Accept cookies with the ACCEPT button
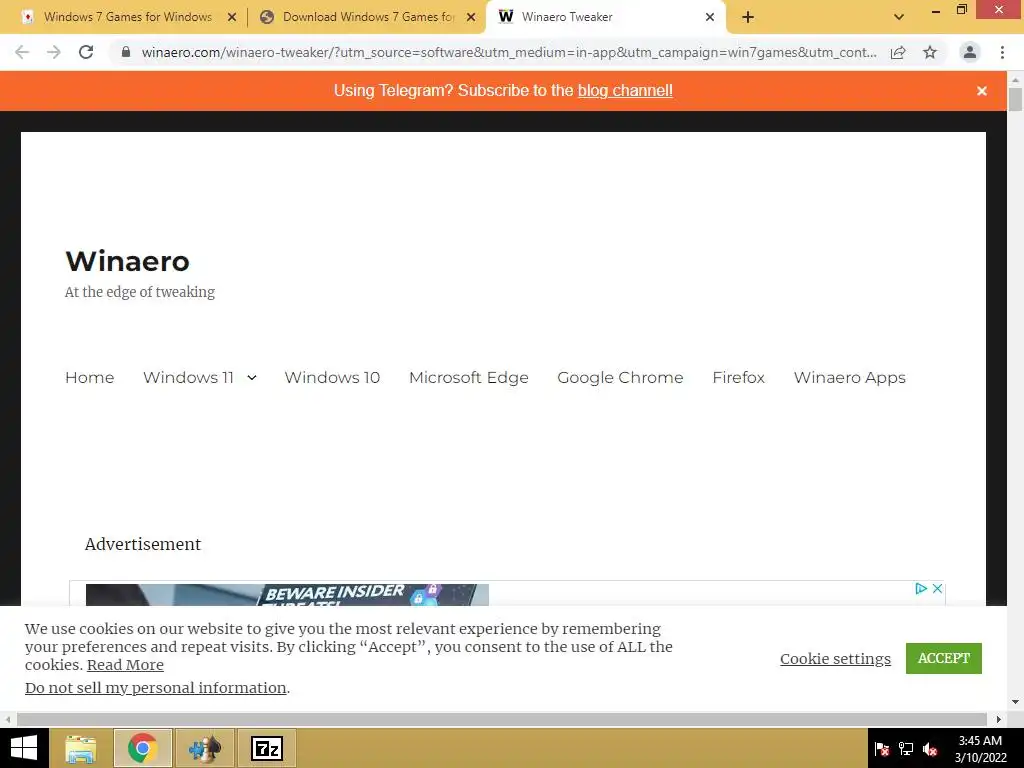This screenshot has height=768, width=1024. click(944, 658)
